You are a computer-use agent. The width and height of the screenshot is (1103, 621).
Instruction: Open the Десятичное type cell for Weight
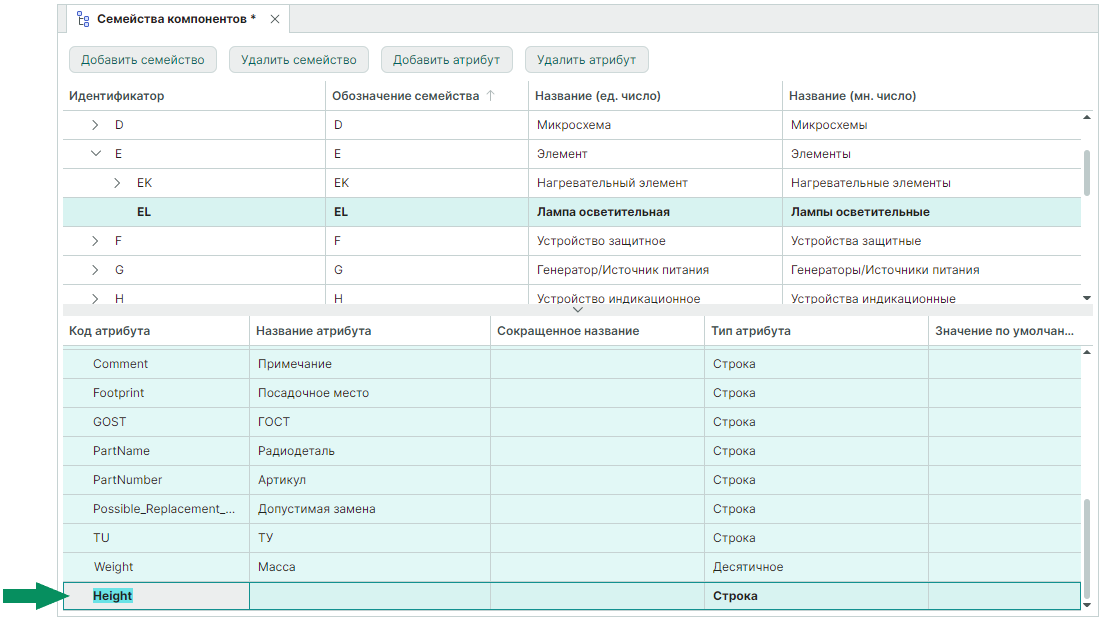pyautogui.click(x=815, y=567)
